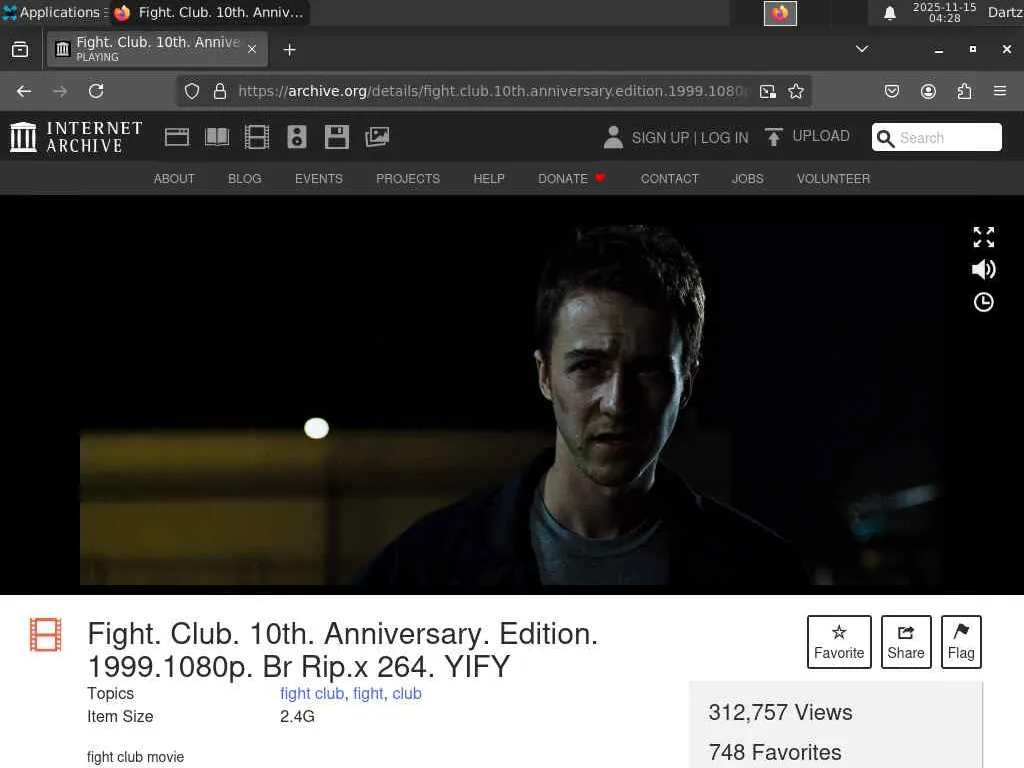Image resolution: width=1024 pixels, height=768 pixels.
Task: Click the date and time clock
Action: click(944, 12)
